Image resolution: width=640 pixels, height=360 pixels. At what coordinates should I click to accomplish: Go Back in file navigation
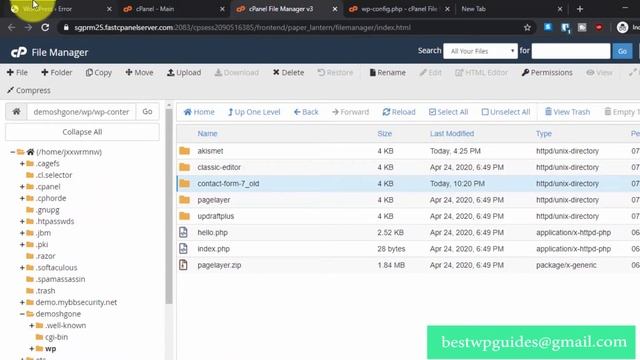[306, 112]
